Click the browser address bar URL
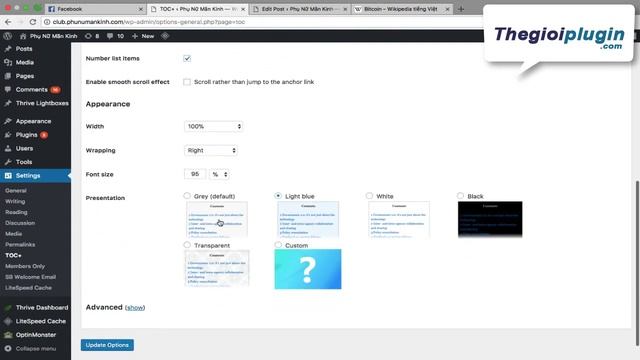The image size is (640, 360). point(149,22)
